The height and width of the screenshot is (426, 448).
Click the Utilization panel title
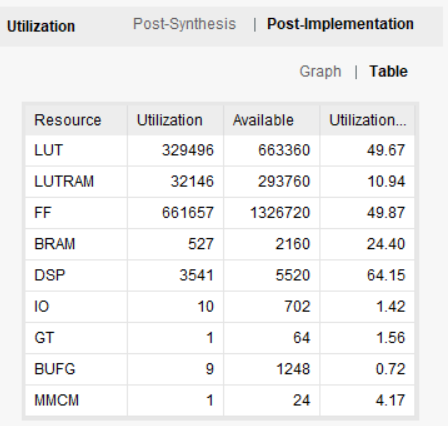pyautogui.click(x=41, y=26)
